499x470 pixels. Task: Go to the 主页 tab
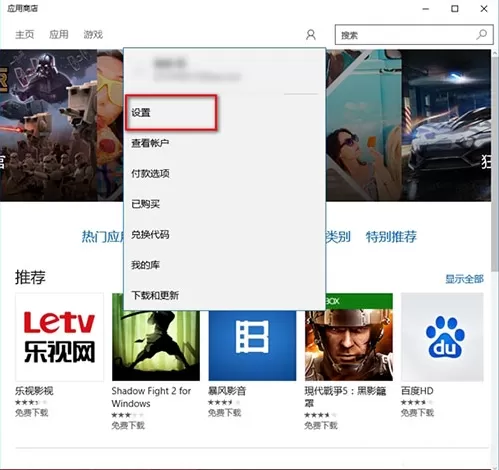25,34
